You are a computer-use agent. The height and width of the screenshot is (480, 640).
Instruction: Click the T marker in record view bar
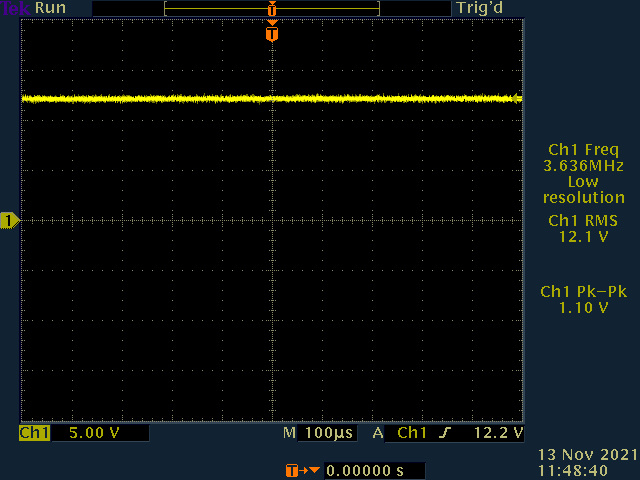pyautogui.click(x=272, y=8)
